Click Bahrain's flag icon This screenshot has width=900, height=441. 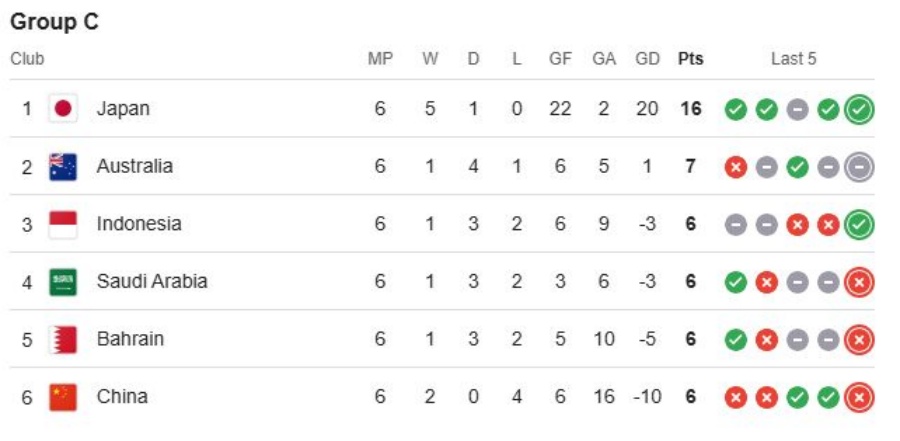pos(63,339)
